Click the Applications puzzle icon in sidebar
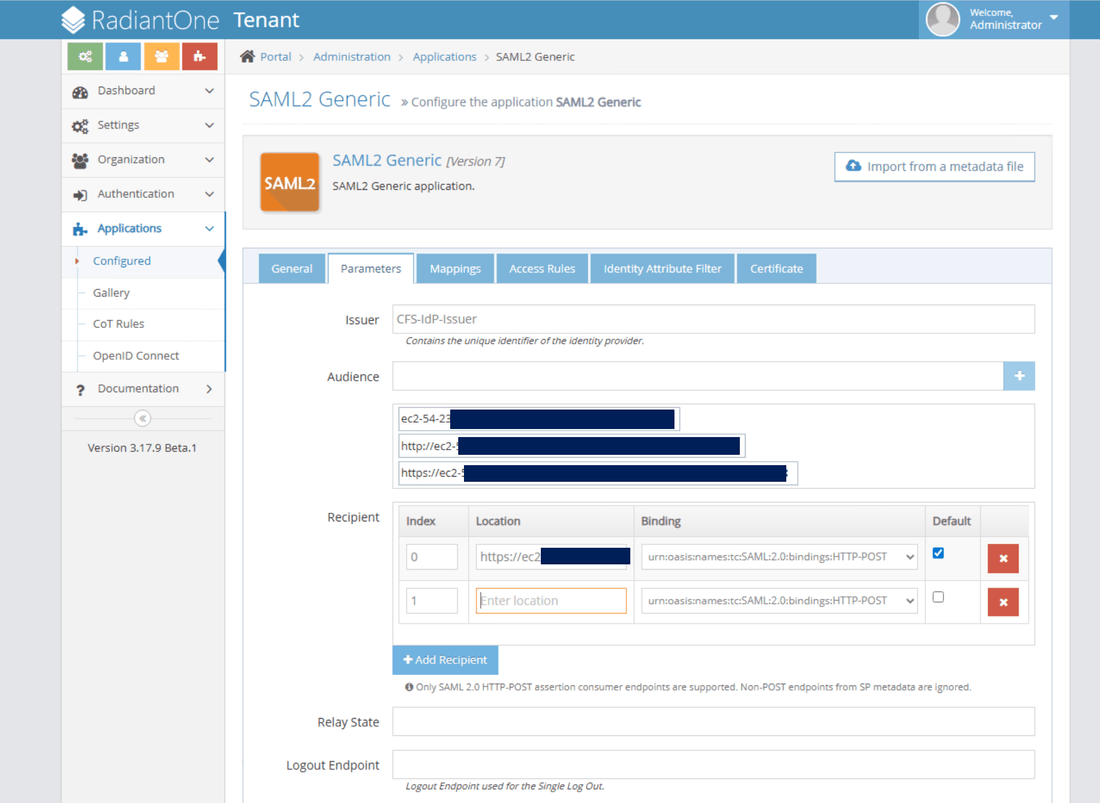This screenshot has height=803, width=1100. click(x=80, y=229)
